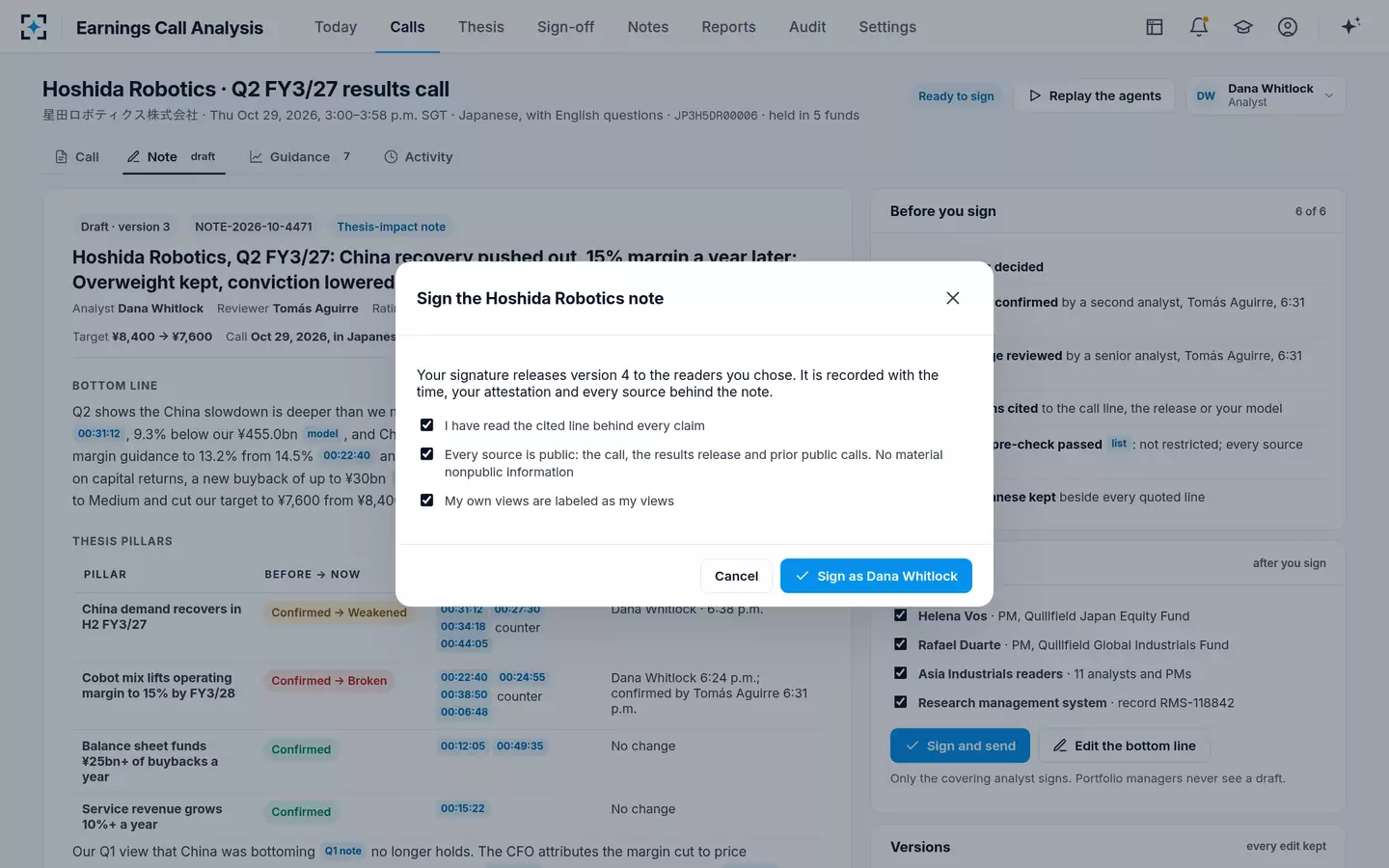Jump to timestamp 00:12:05 citation
The image size is (1389, 868).
point(463,746)
